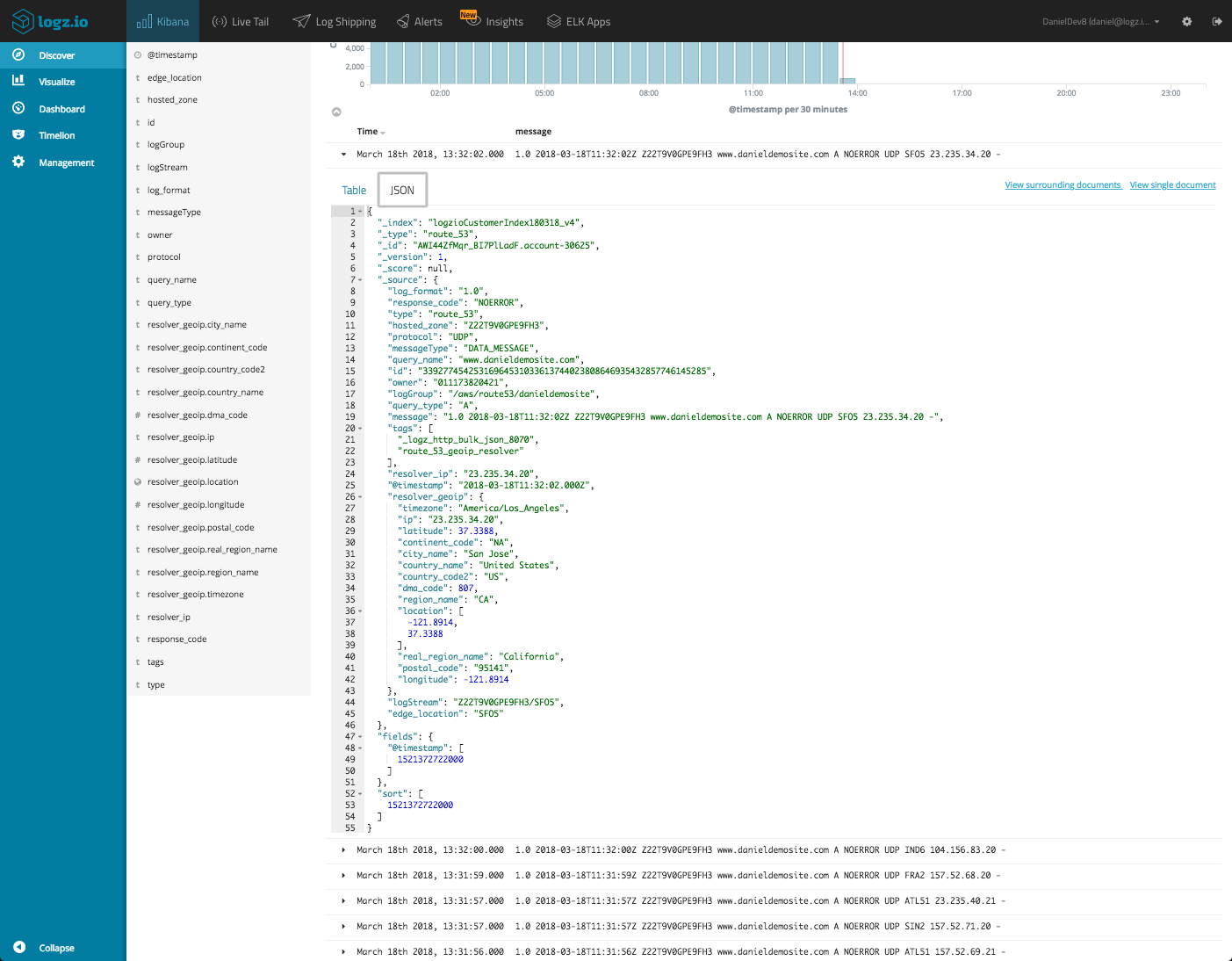
Task: Click the Live Tail broadcast icon
Action: (220, 21)
